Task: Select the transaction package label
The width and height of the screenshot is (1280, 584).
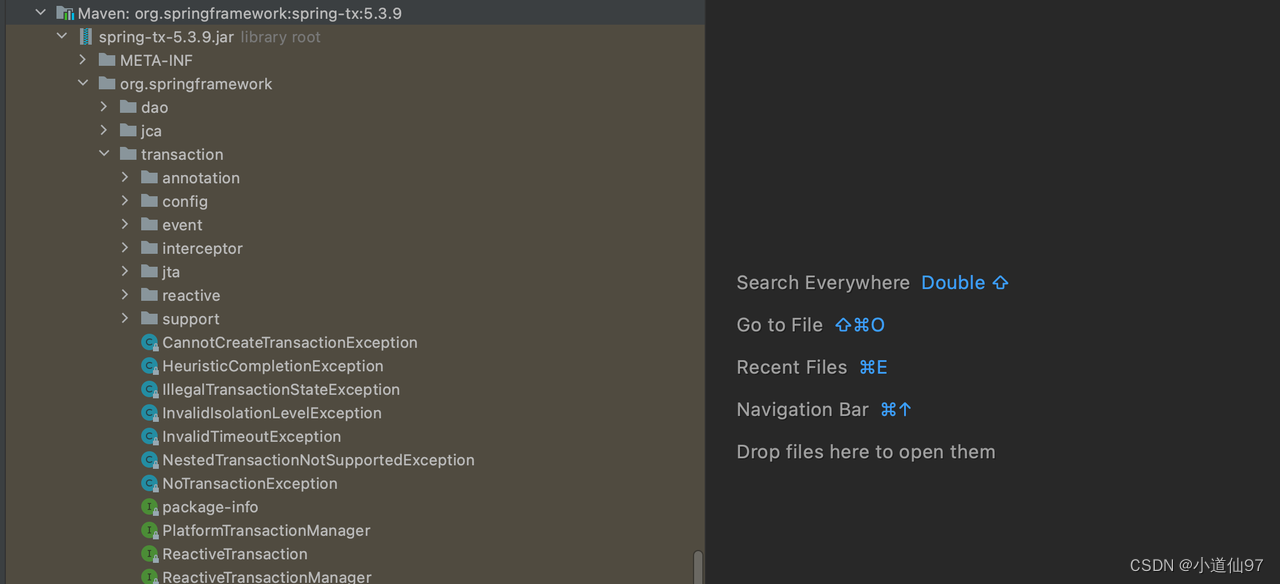Action: click(x=182, y=154)
